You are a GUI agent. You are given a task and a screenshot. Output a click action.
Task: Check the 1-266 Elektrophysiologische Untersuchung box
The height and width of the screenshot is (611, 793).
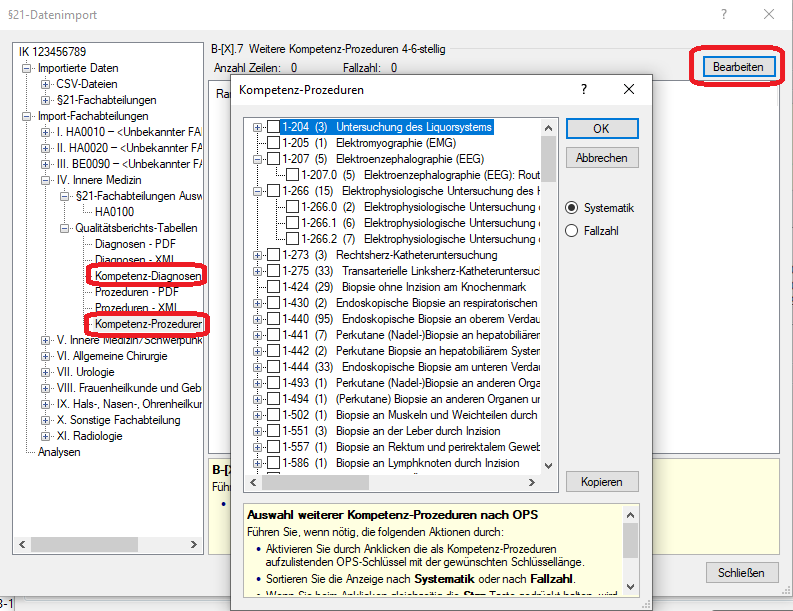click(x=274, y=191)
